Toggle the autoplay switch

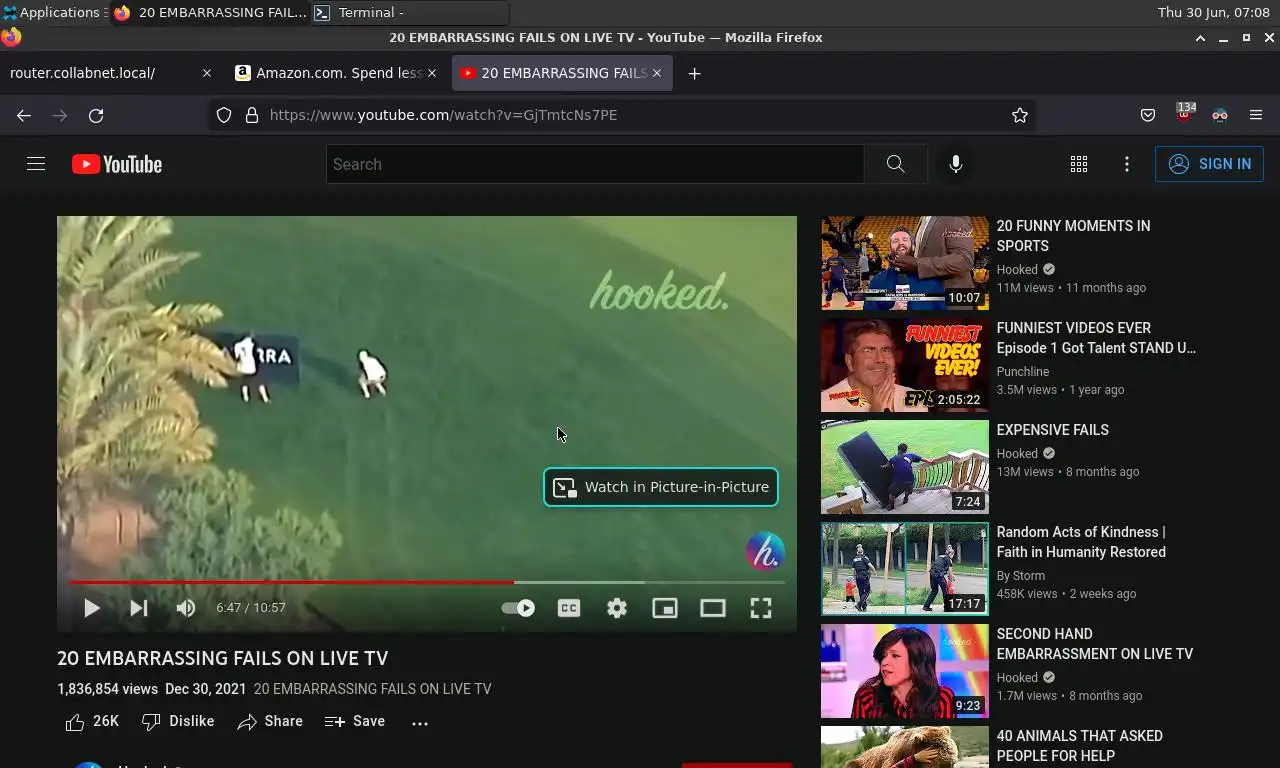pos(518,608)
